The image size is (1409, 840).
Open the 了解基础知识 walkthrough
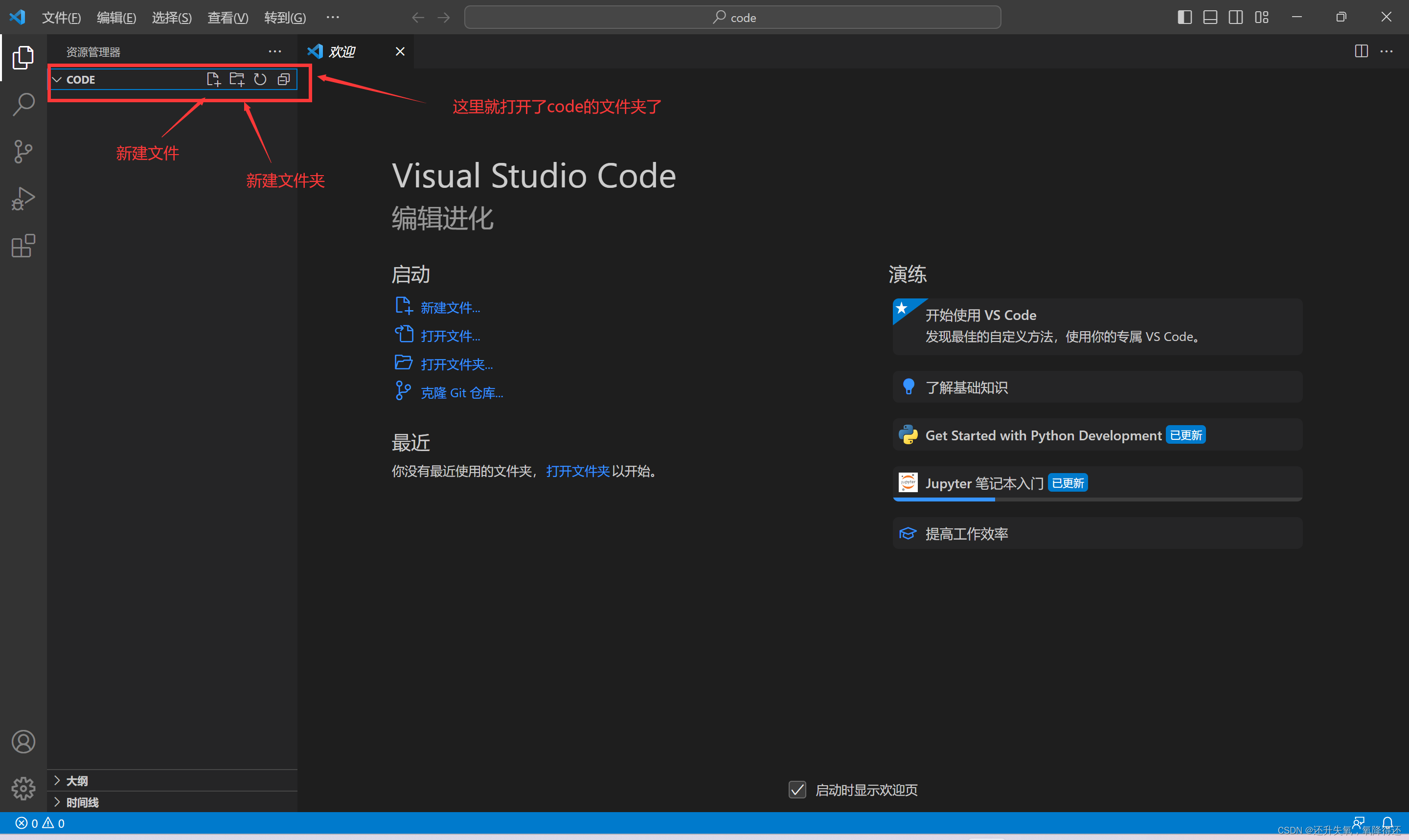[x=1097, y=387]
